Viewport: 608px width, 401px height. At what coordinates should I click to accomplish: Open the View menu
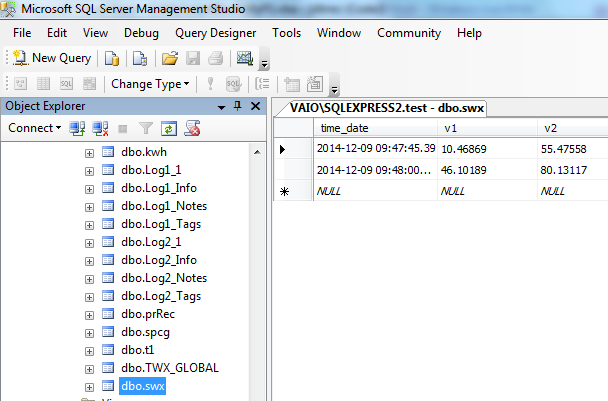click(95, 33)
